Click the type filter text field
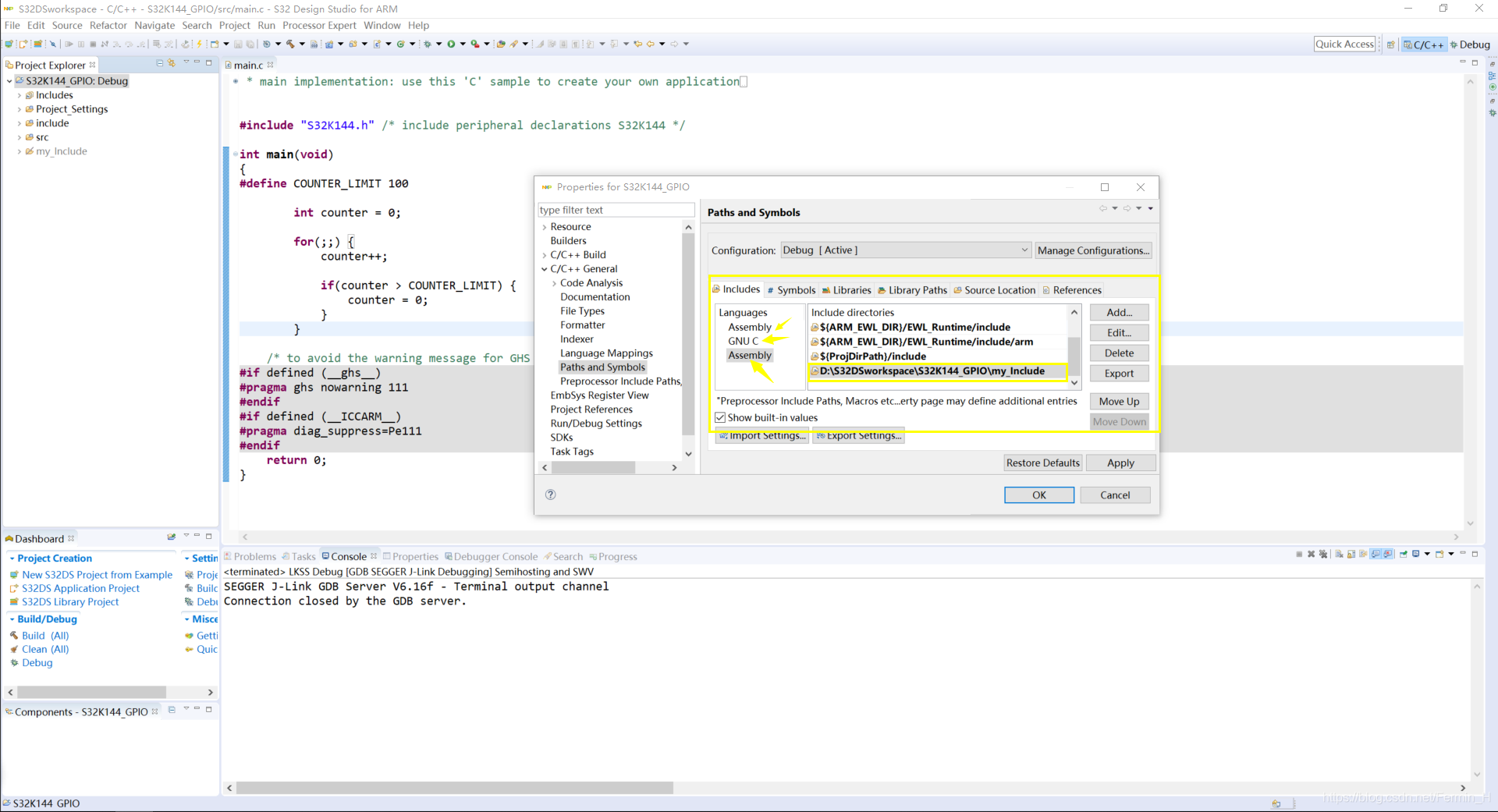This screenshot has width=1498, height=812. pos(616,210)
